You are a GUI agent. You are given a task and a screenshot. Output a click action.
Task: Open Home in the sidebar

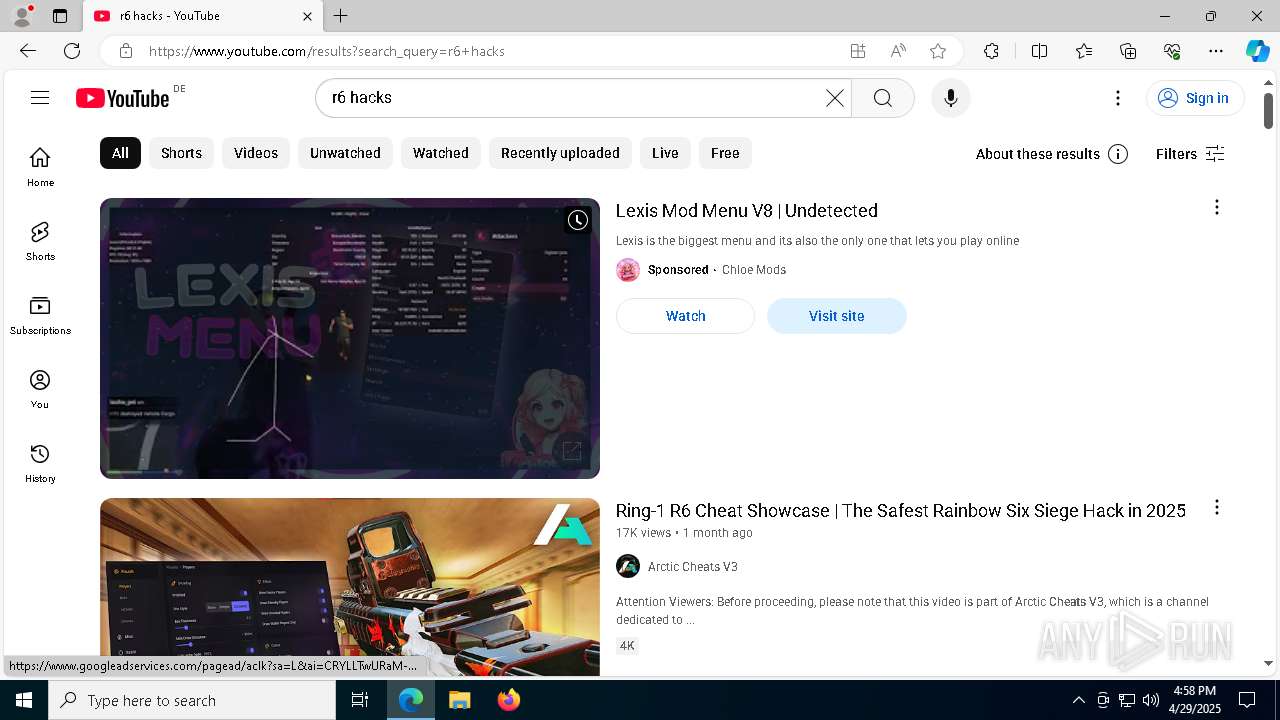[x=40, y=167]
